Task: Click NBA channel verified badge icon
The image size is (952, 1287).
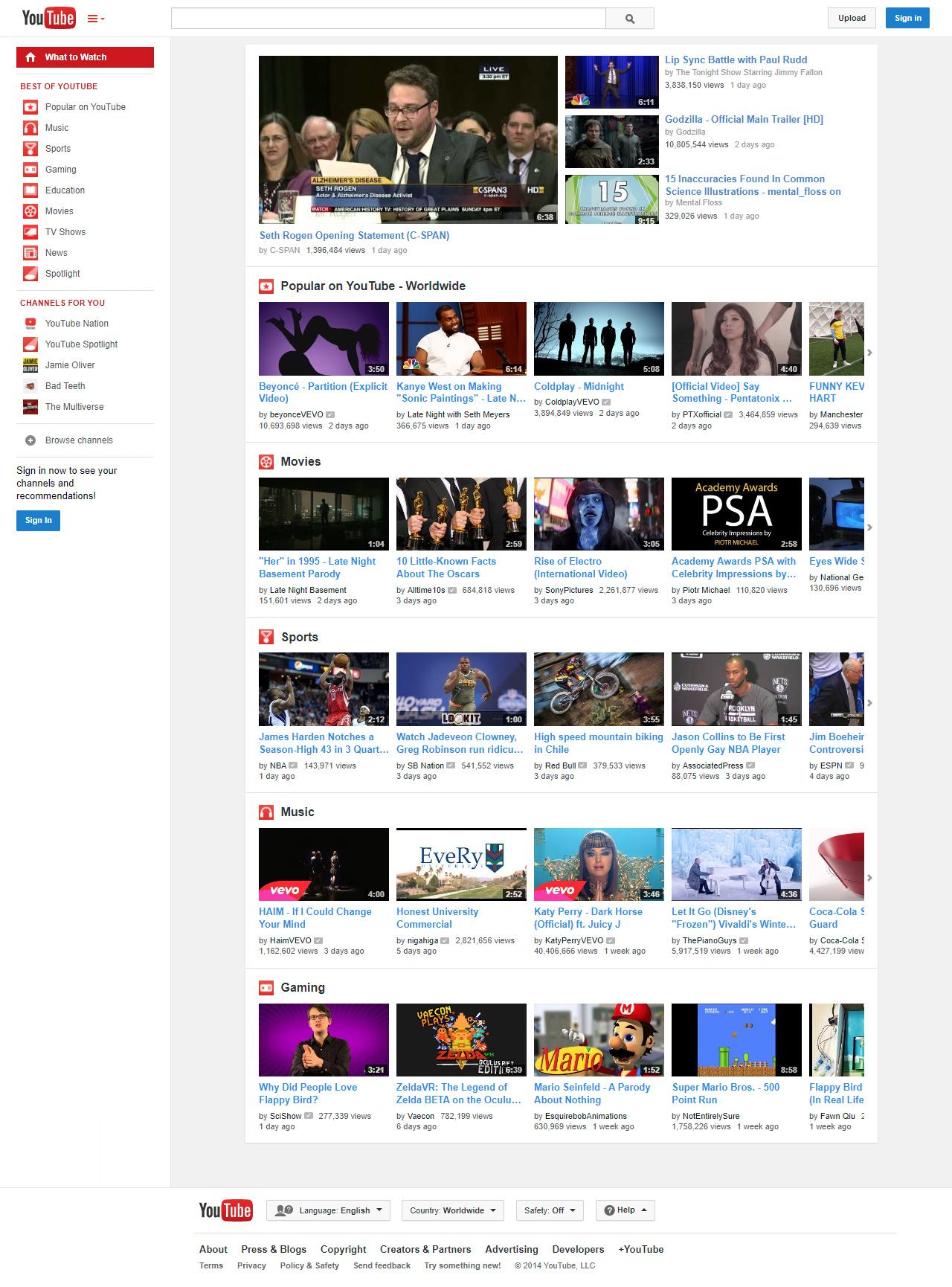Action: [x=294, y=766]
